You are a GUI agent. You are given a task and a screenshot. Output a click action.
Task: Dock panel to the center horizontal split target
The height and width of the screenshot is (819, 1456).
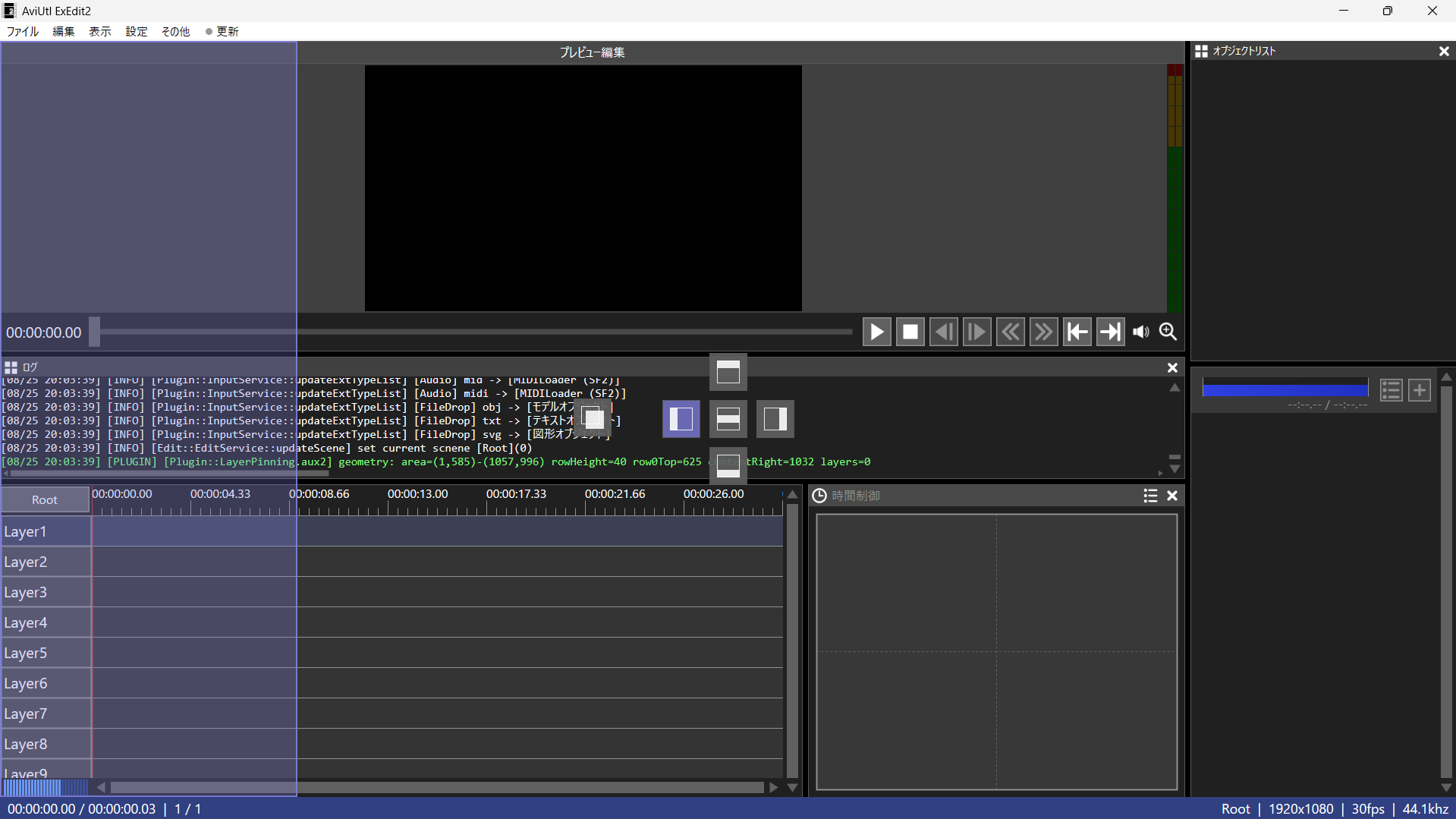[728, 419]
